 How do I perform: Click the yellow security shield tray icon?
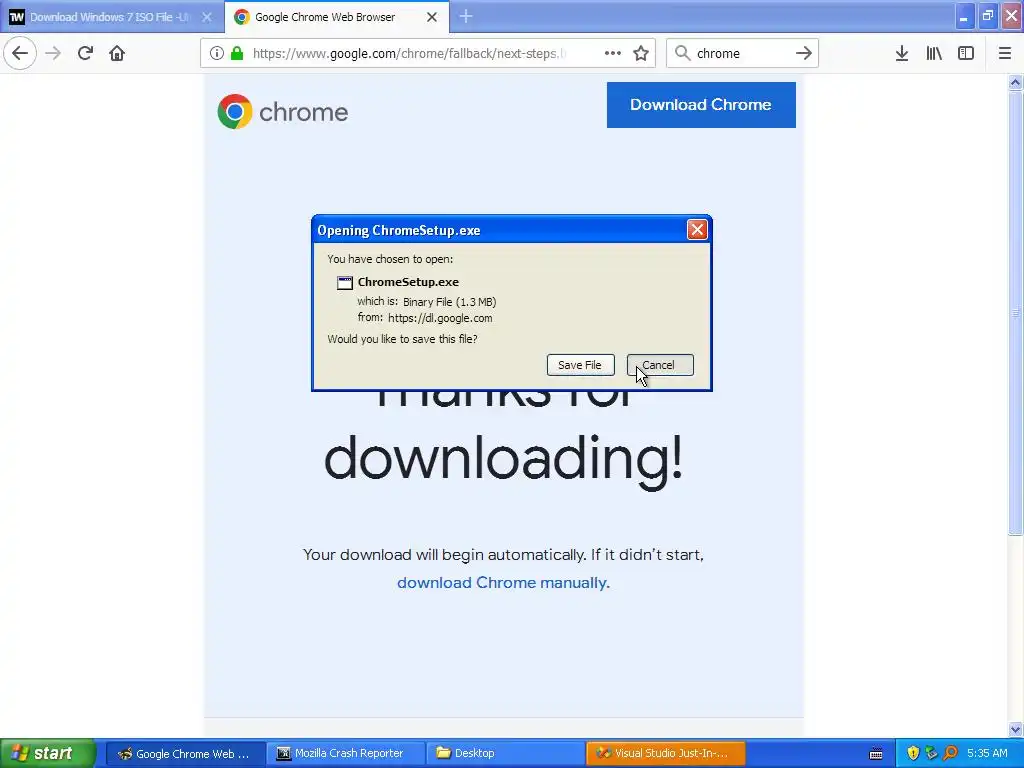tap(913, 753)
